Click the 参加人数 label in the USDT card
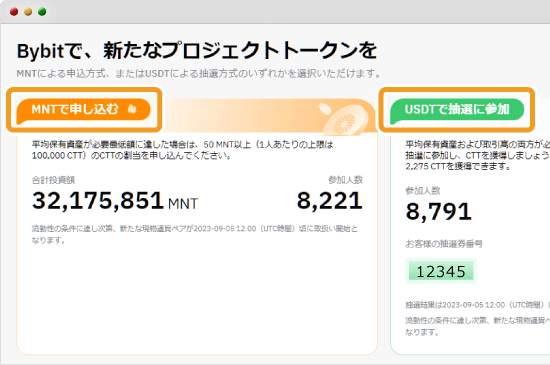 pyautogui.click(x=423, y=191)
